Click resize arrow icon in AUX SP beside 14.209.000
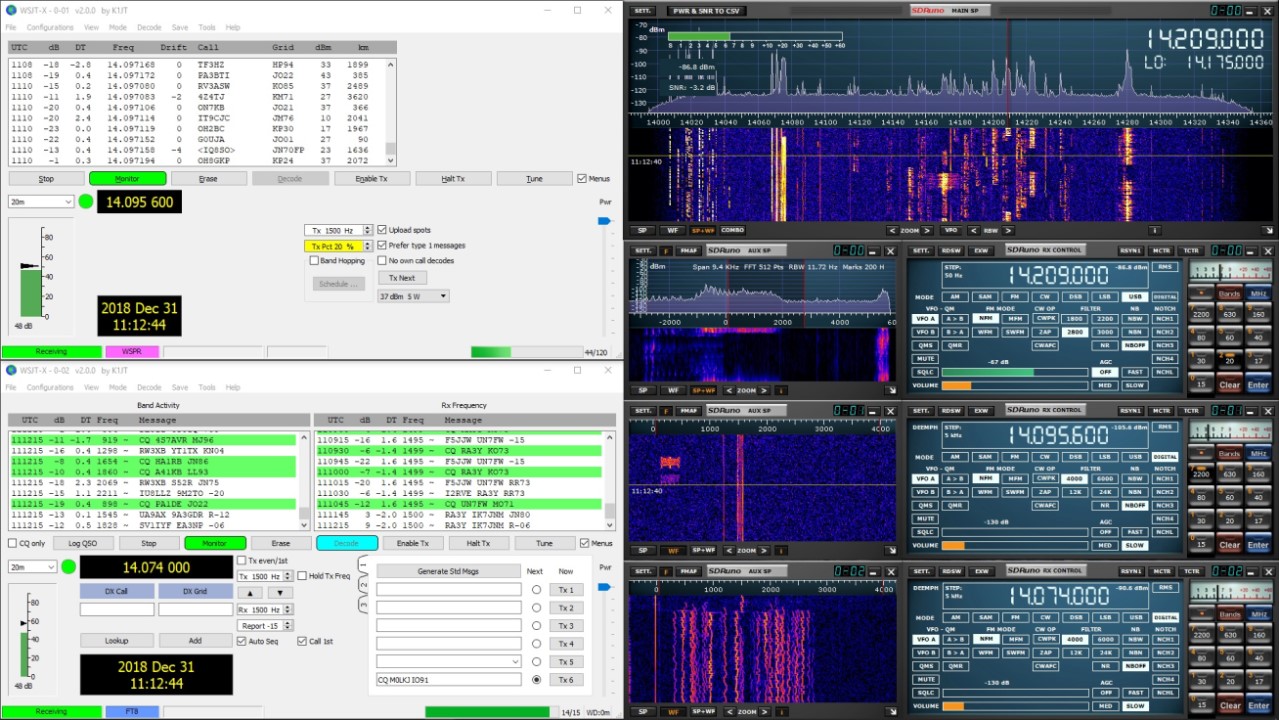The height and width of the screenshot is (720, 1279). tap(891, 390)
